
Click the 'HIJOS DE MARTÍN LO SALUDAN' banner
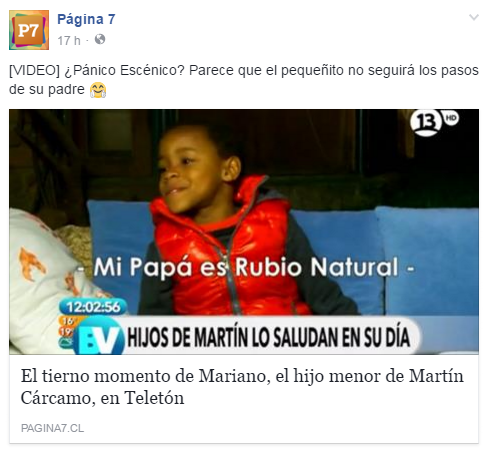(x=269, y=337)
